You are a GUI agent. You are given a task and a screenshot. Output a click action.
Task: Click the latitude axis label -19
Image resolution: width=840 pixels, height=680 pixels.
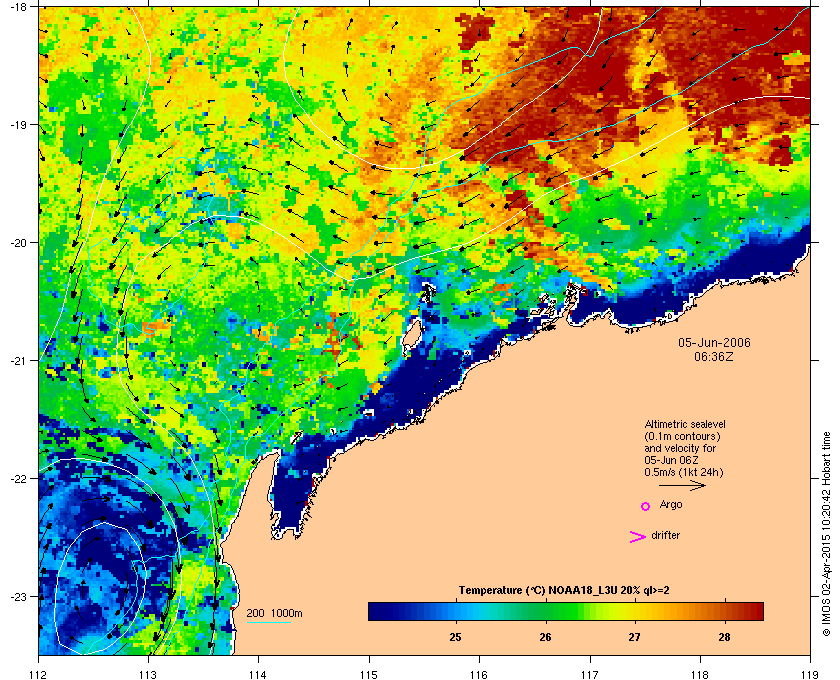pos(18,125)
